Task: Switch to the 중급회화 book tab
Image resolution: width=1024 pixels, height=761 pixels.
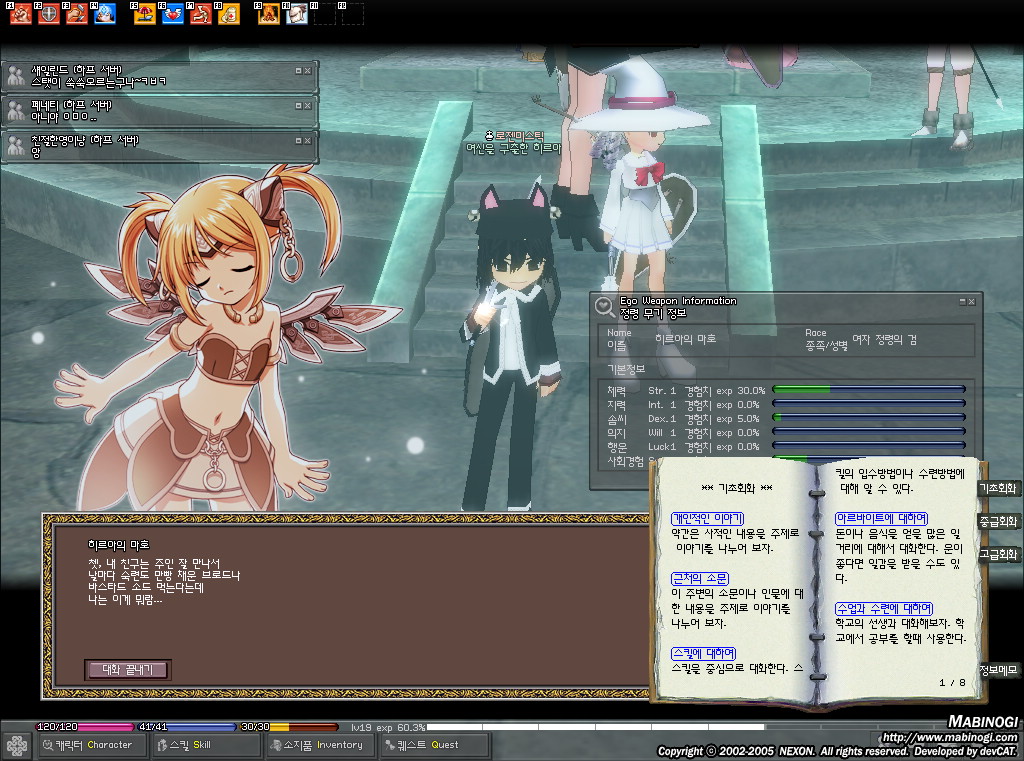Action: click(x=998, y=521)
